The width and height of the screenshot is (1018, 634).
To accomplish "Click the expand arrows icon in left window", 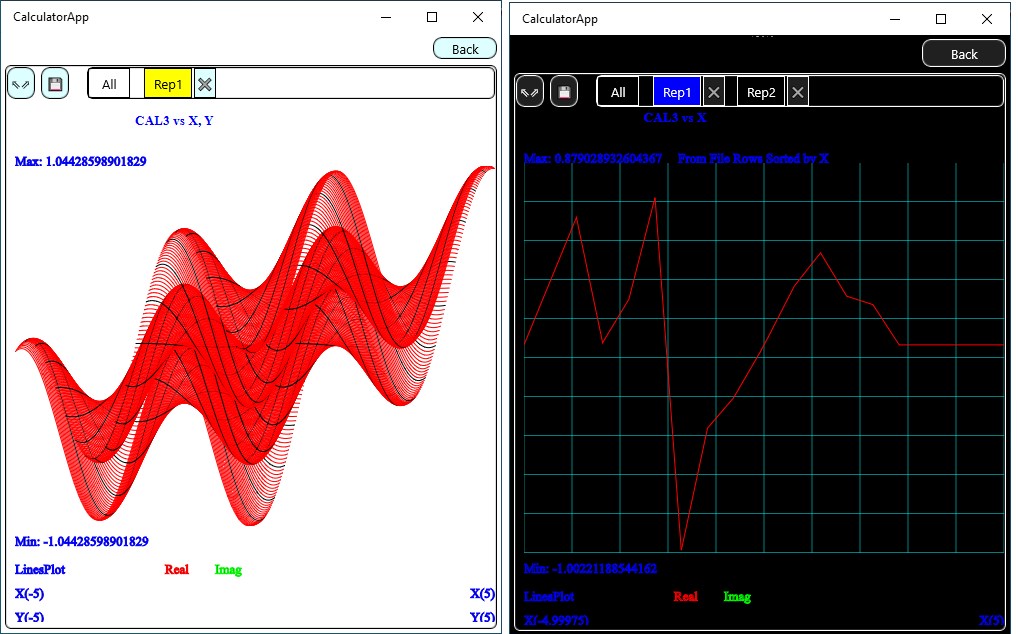I will click(x=21, y=84).
